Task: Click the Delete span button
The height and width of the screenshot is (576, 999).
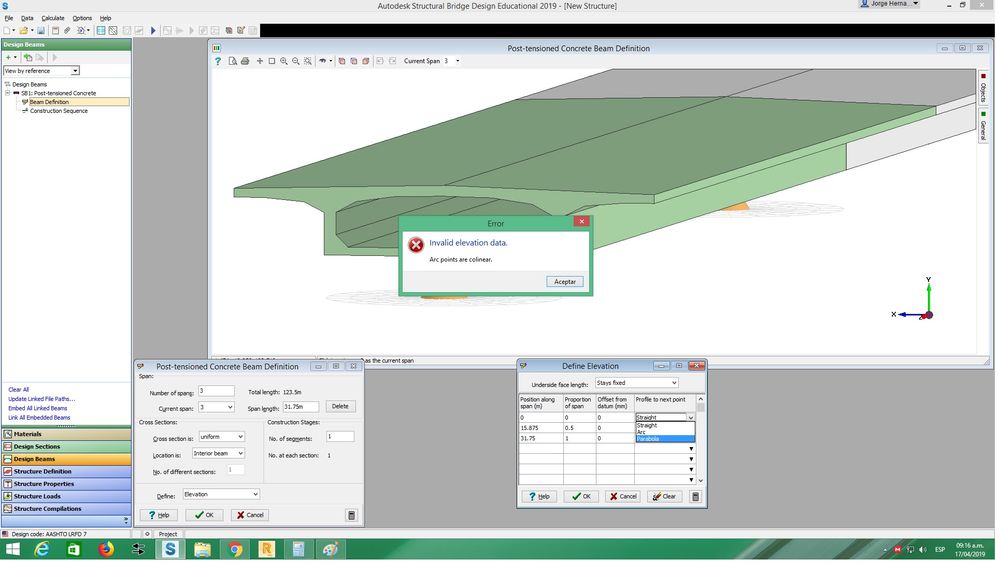Action: pyautogui.click(x=341, y=407)
